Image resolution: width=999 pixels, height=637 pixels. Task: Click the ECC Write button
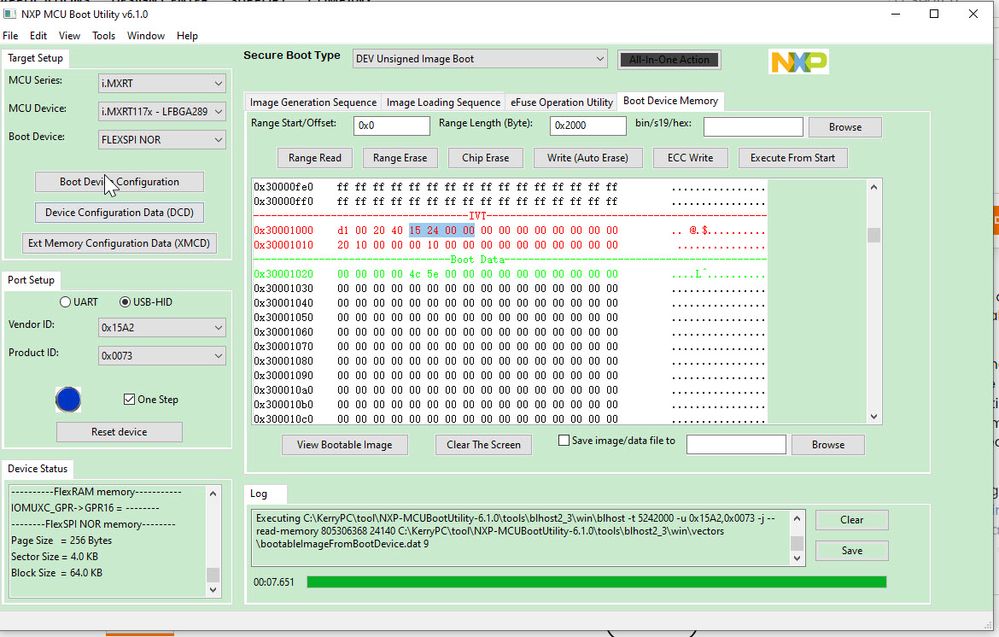(690, 158)
